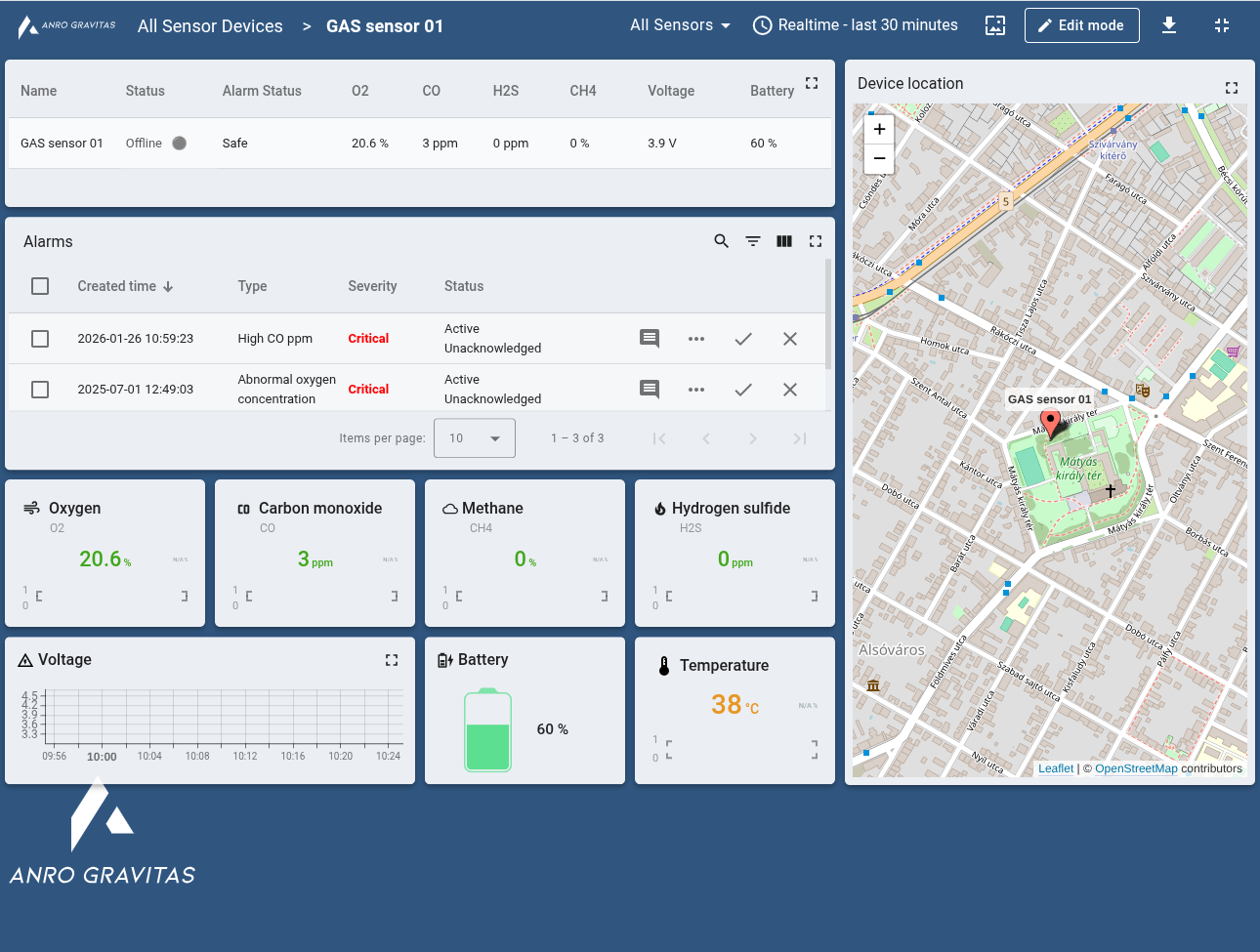Change the items per page dropdown
This screenshot has width=1260, height=952.
[474, 438]
